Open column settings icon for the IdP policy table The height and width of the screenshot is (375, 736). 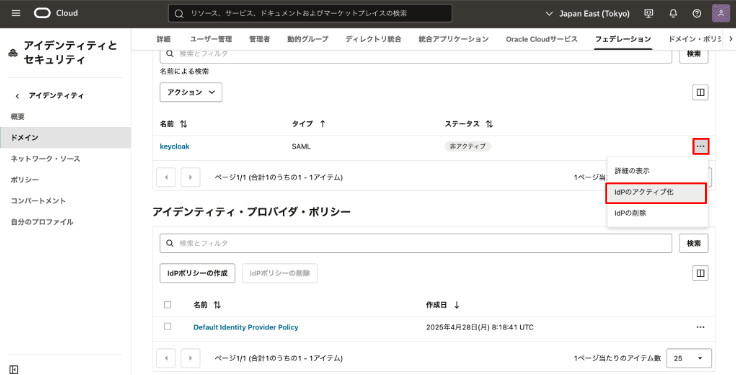[x=700, y=273]
